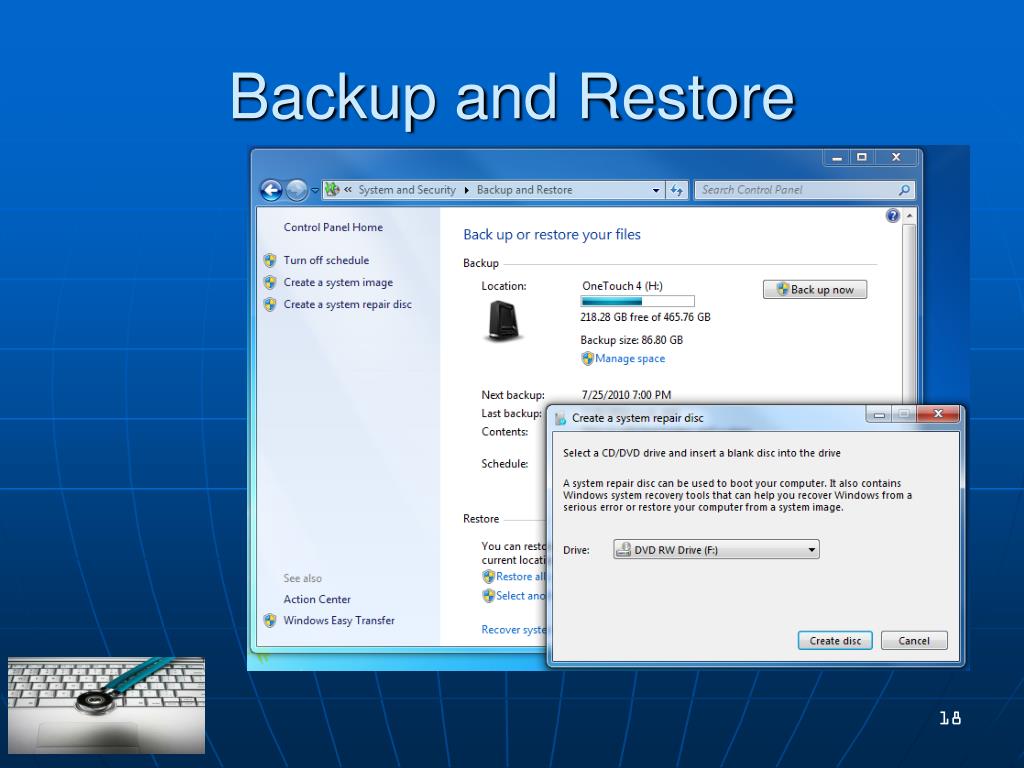Image resolution: width=1024 pixels, height=768 pixels.
Task: Click Turn off schedule link
Action: (326, 260)
